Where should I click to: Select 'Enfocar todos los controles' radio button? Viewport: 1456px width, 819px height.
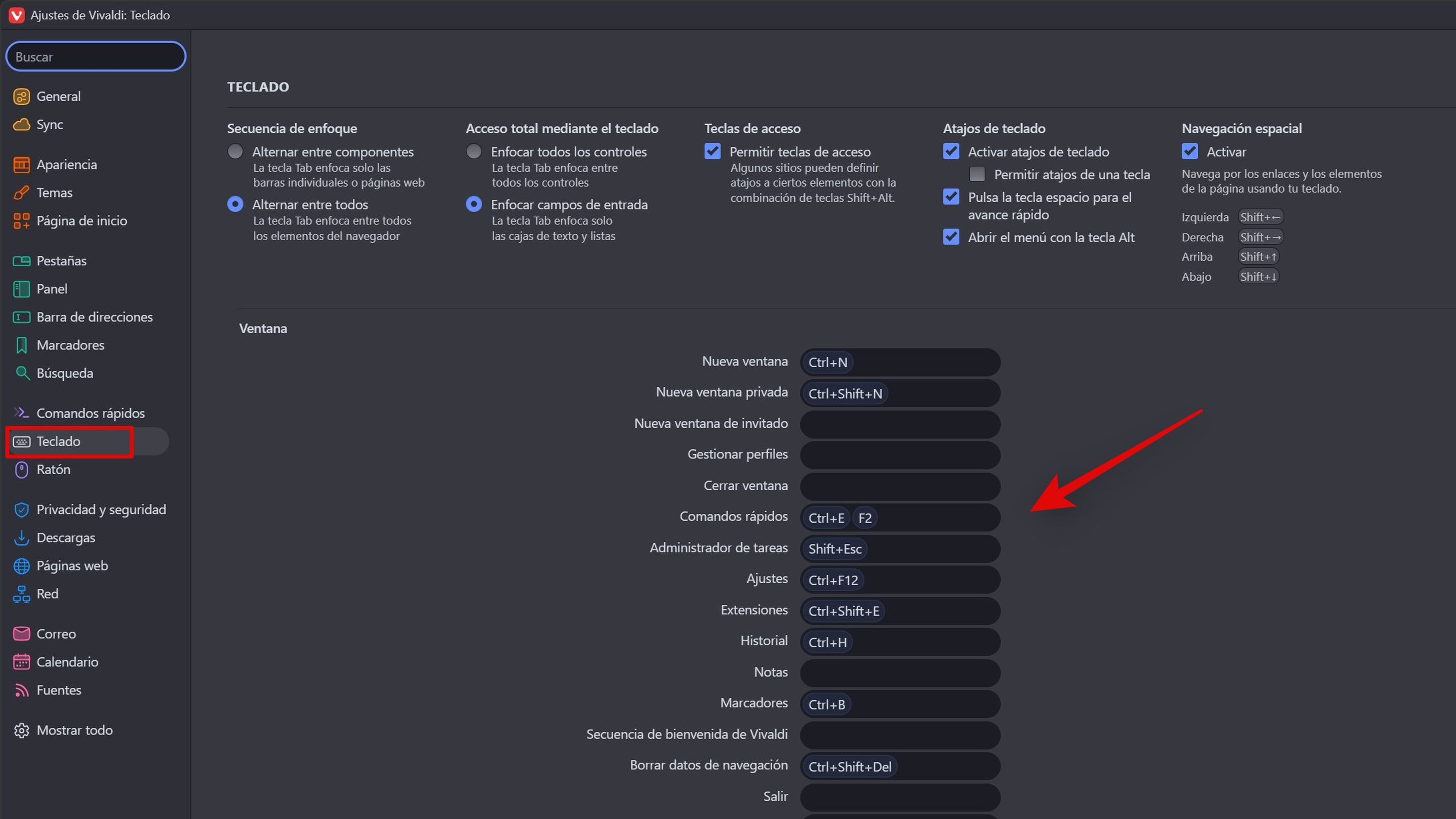pos(474,152)
